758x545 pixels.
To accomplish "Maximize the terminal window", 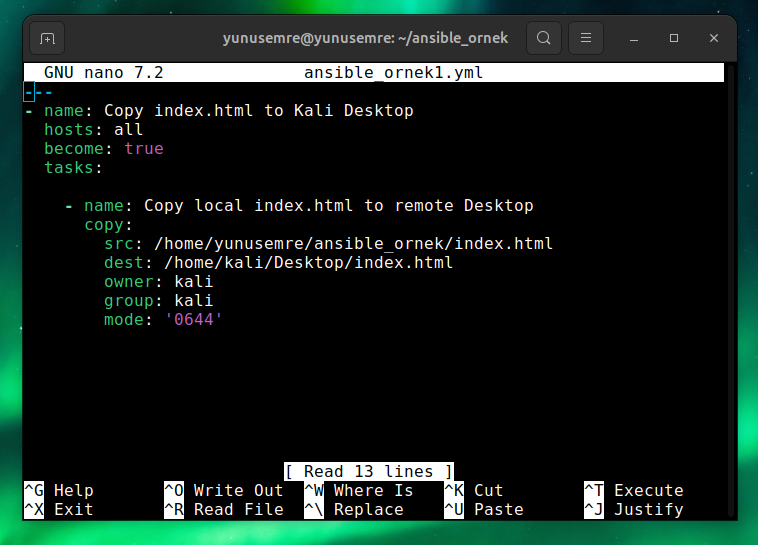I will (674, 38).
